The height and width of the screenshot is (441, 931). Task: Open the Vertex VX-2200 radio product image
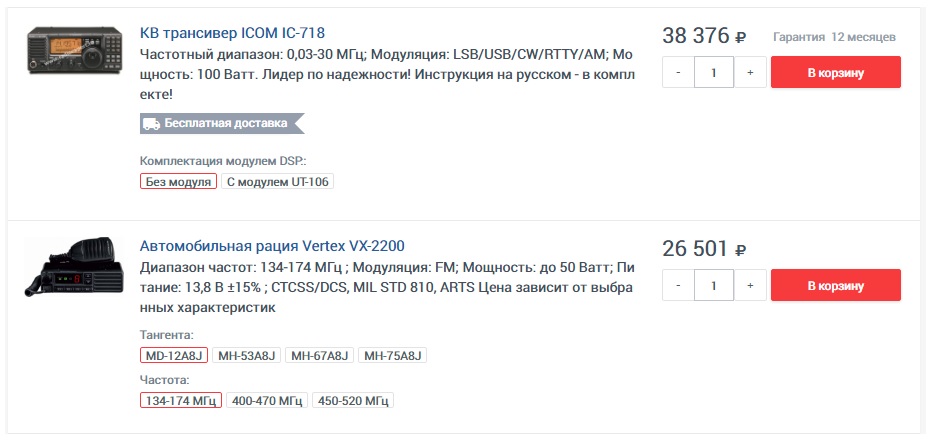(x=74, y=267)
